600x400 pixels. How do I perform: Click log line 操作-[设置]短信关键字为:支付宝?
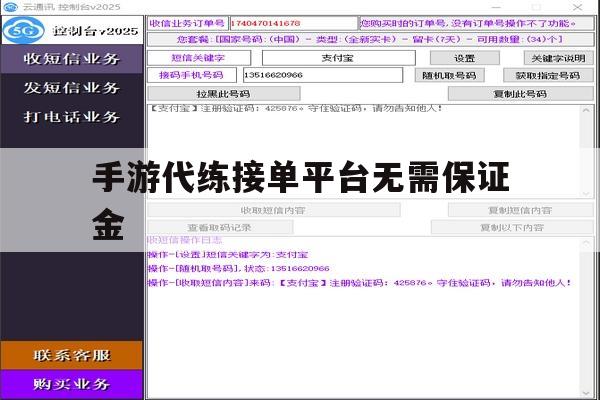coord(228,255)
